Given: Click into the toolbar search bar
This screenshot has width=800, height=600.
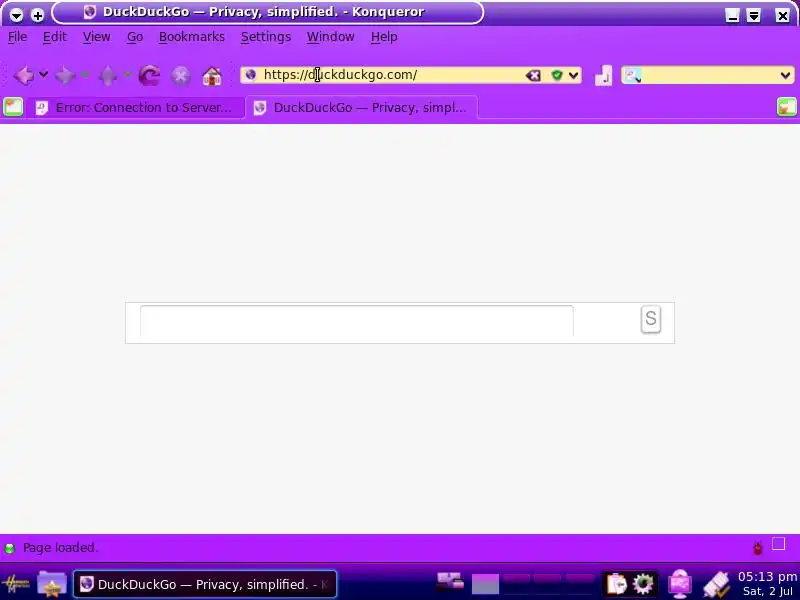Looking at the screenshot, I should (x=710, y=76).
